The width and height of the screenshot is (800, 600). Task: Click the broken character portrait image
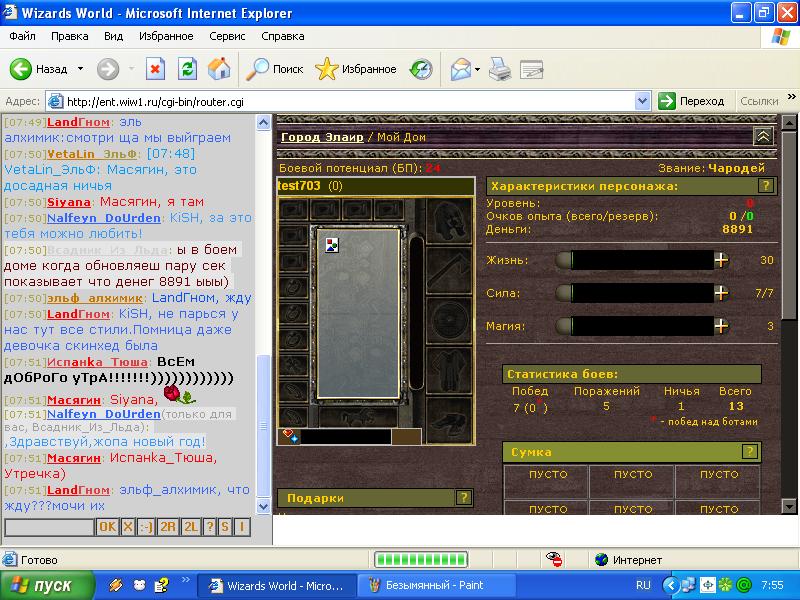332,245
